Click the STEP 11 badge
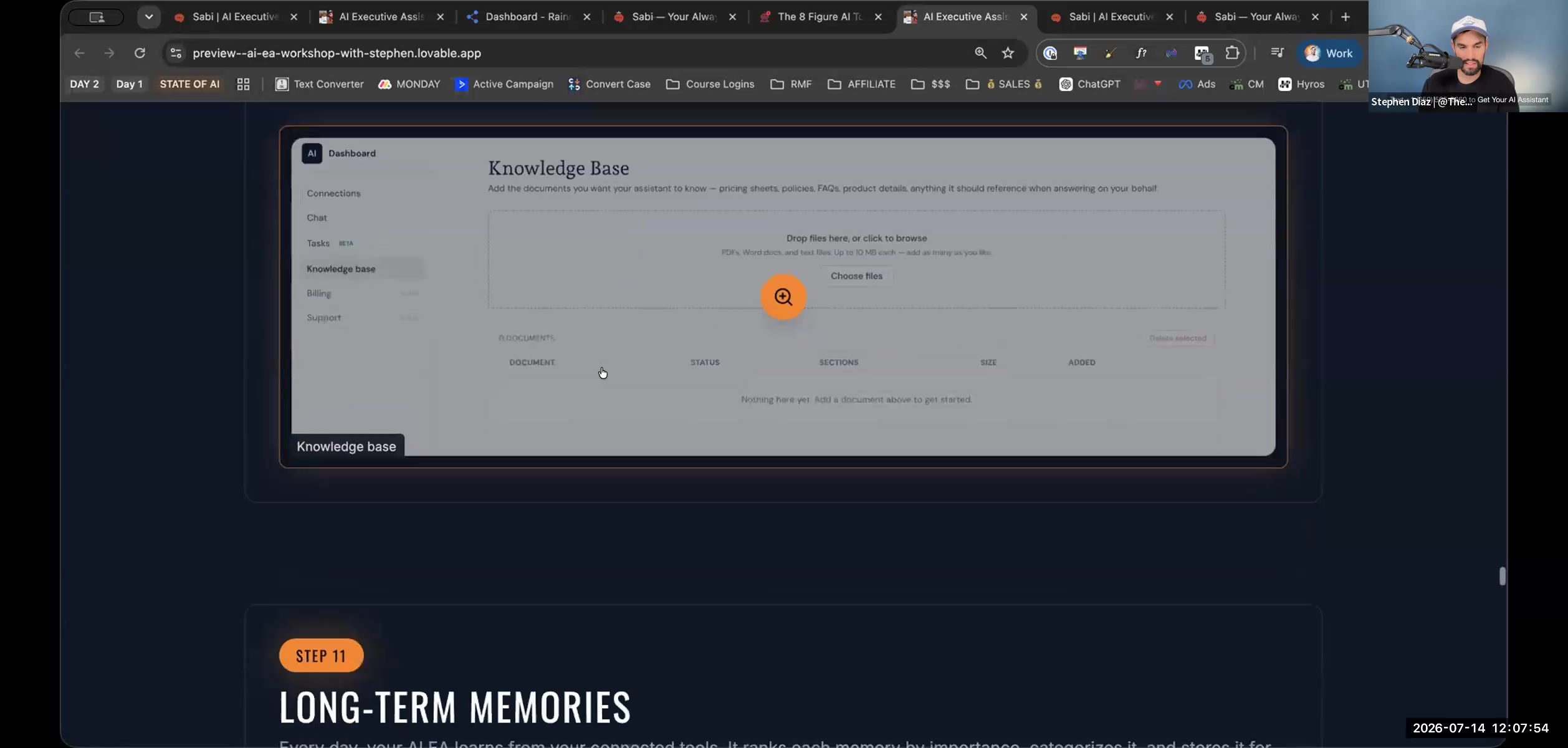This screenshot has width=1568, height=748. [x=321, y=655]
